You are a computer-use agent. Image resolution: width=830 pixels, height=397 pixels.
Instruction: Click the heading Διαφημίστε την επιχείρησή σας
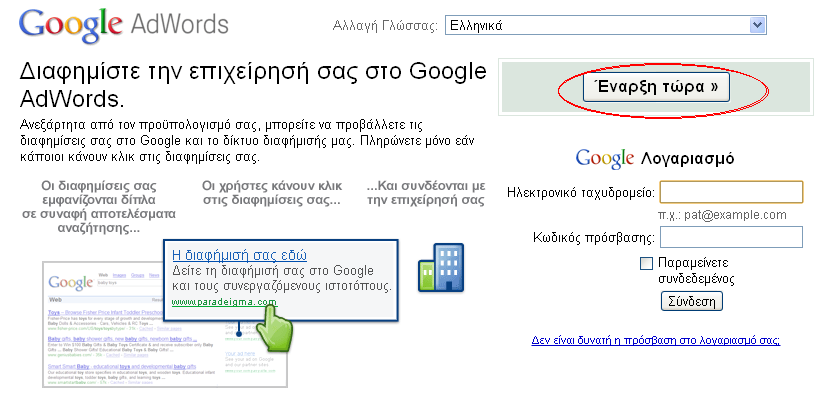[252, 84]
